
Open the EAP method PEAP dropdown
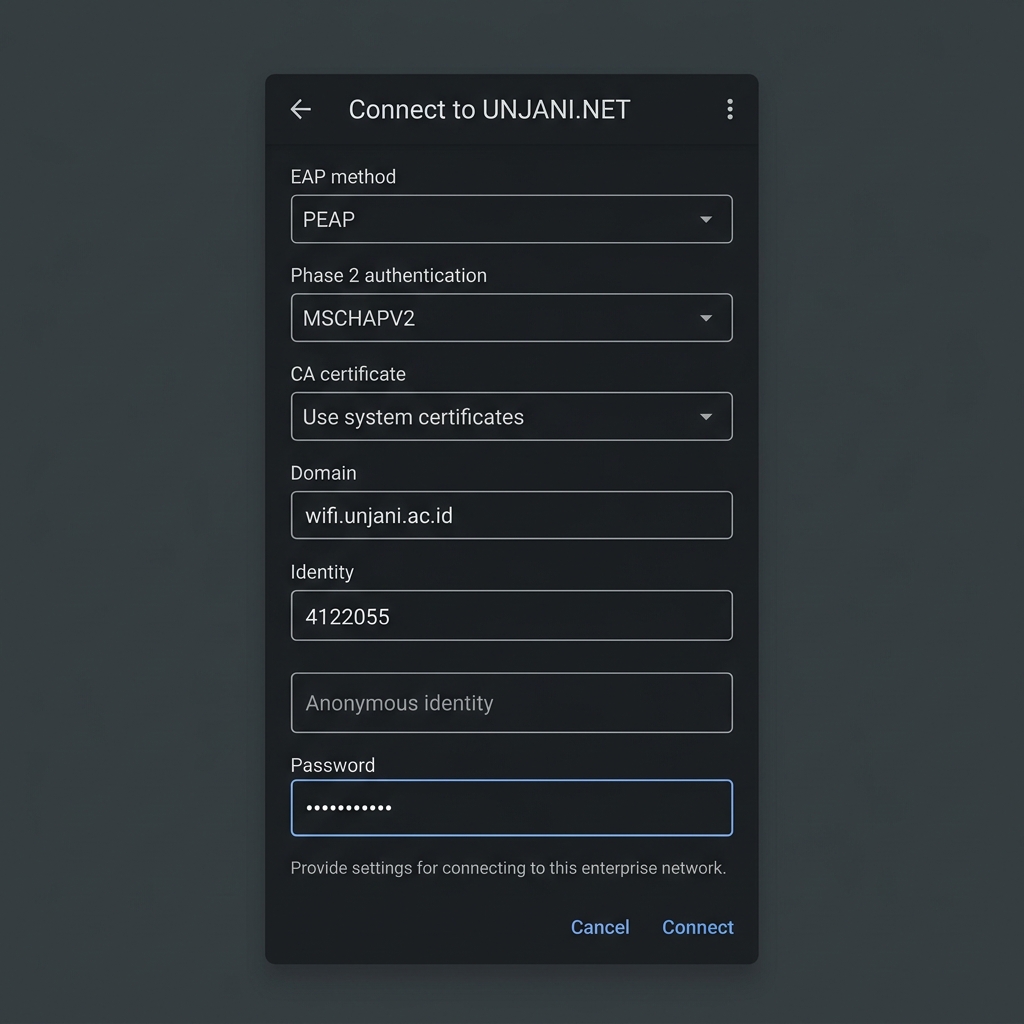click(511, 219)
